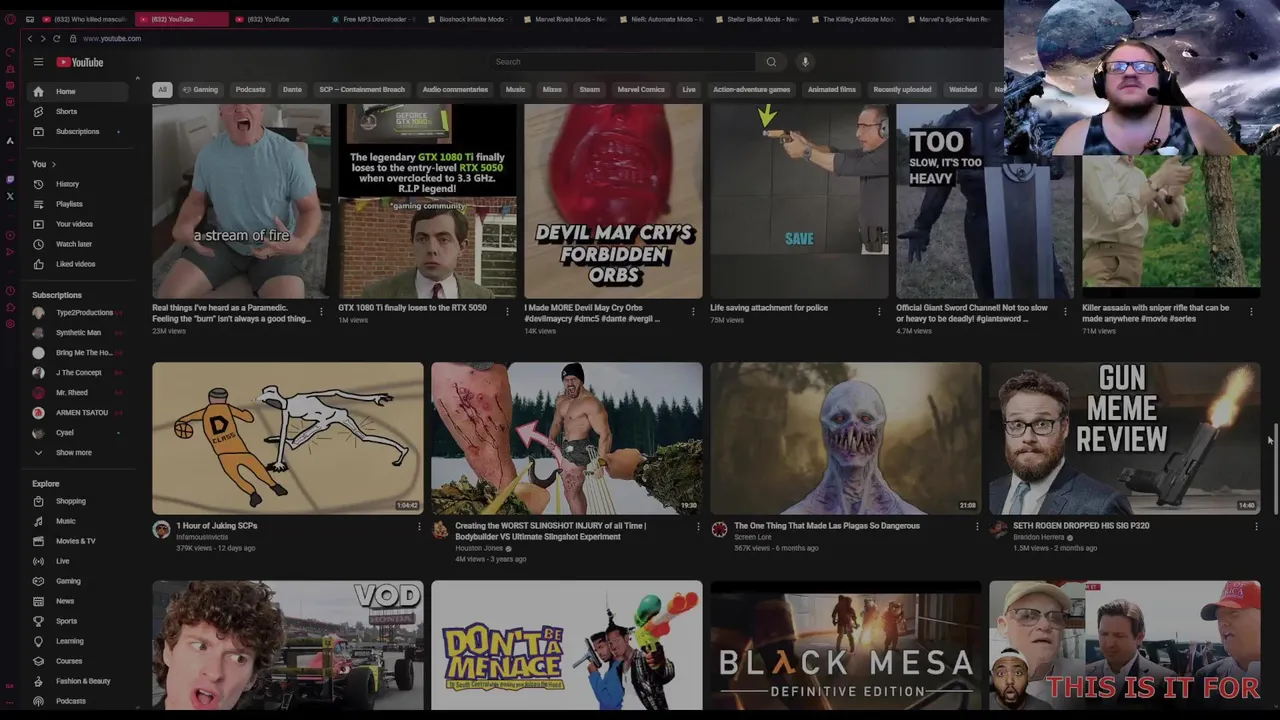Open menu for GTX 1080 Ti short
Screen dimensions: 1280x720
click(507, 312)
